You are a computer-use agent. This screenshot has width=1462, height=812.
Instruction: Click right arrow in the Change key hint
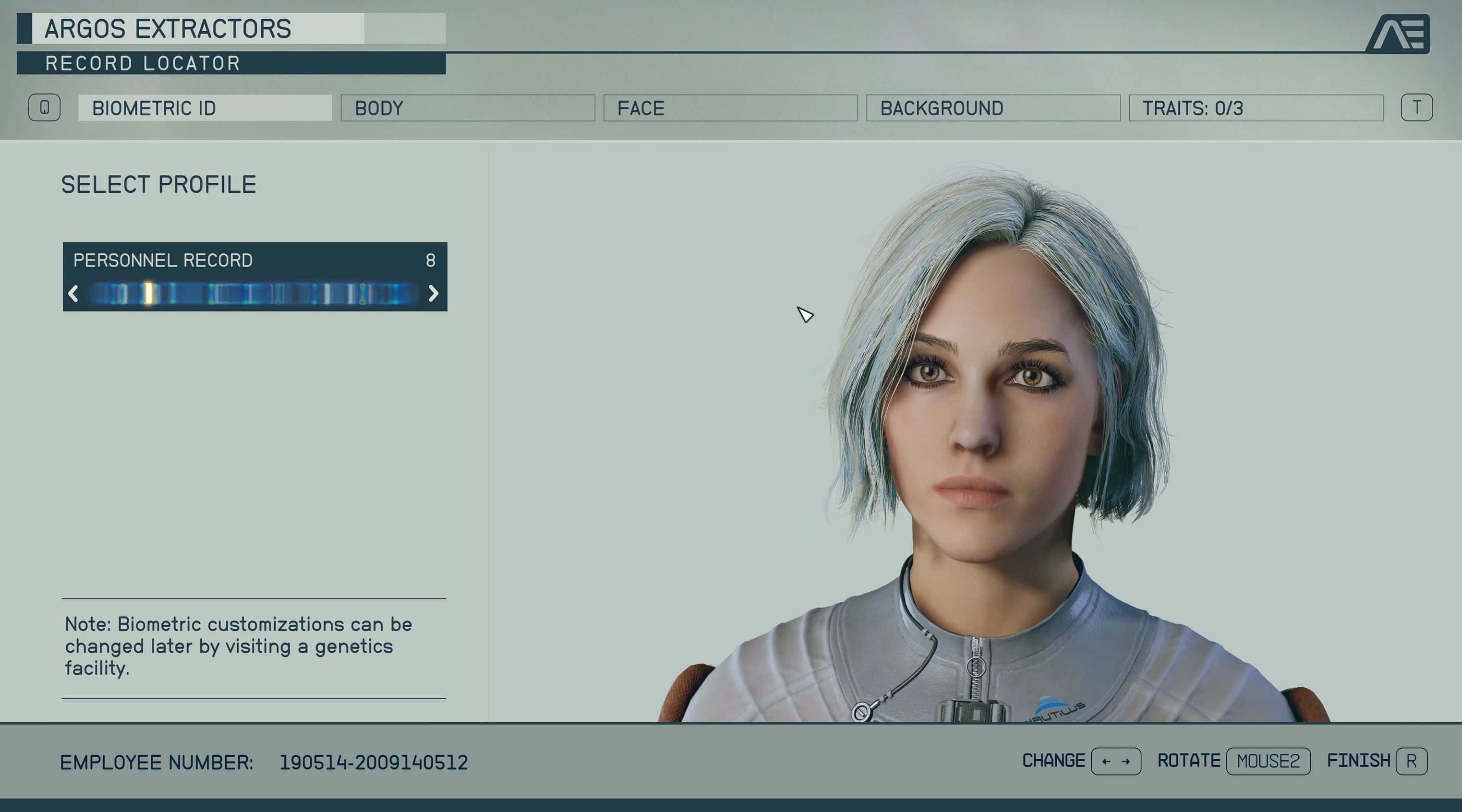1126,762
